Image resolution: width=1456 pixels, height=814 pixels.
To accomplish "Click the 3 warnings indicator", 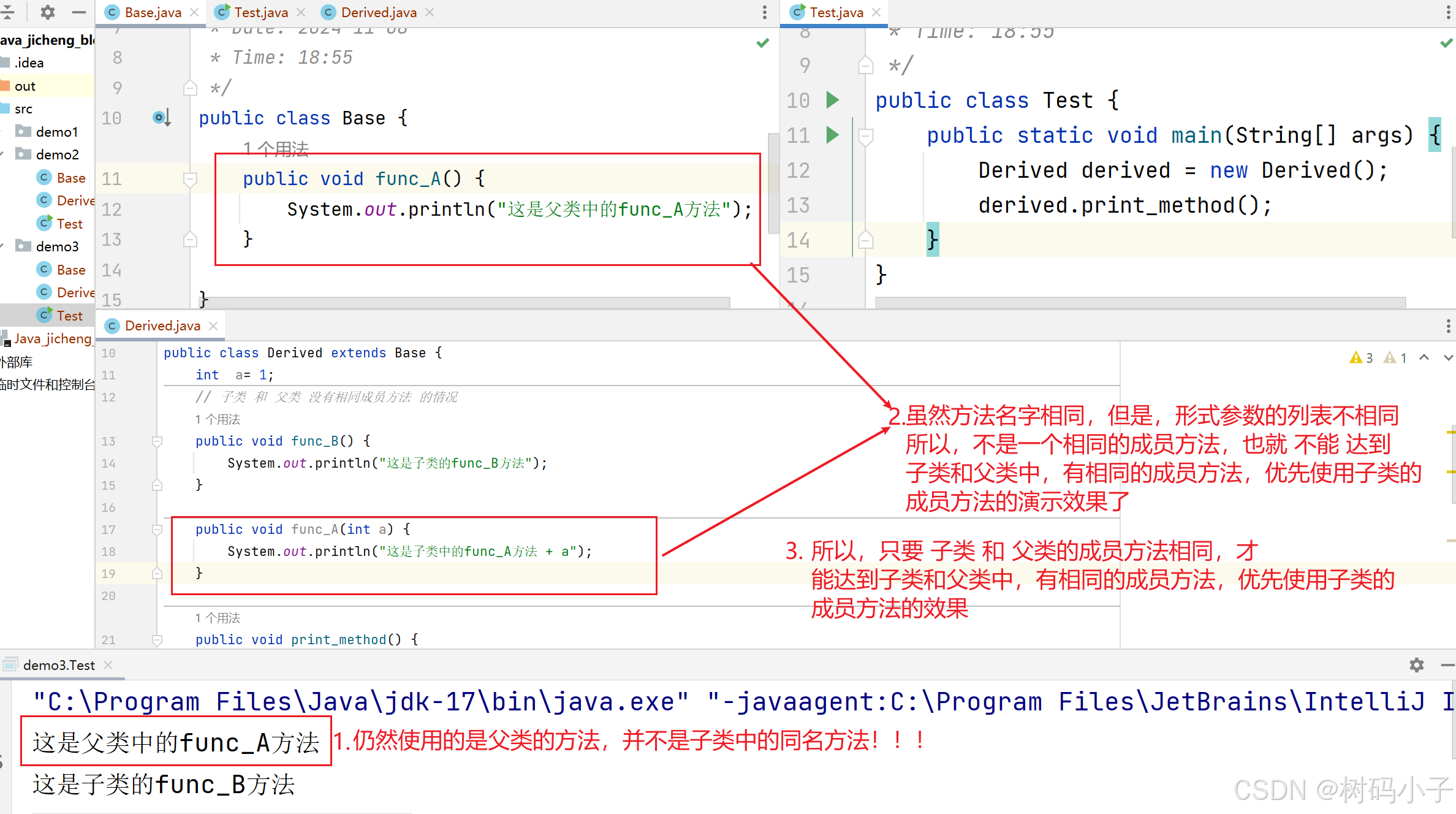I will click(x=1361, y=357).
